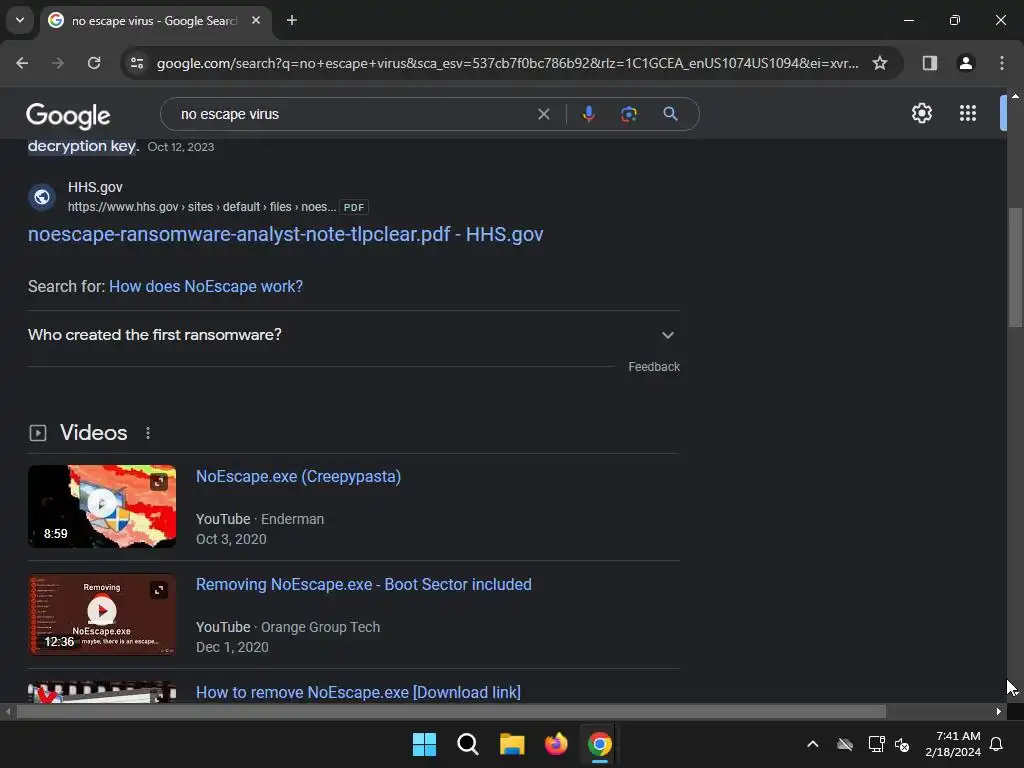This screenshot has height=768, width=1024.
Task: Open File Explorer from the taskbar
Action: 512,744
